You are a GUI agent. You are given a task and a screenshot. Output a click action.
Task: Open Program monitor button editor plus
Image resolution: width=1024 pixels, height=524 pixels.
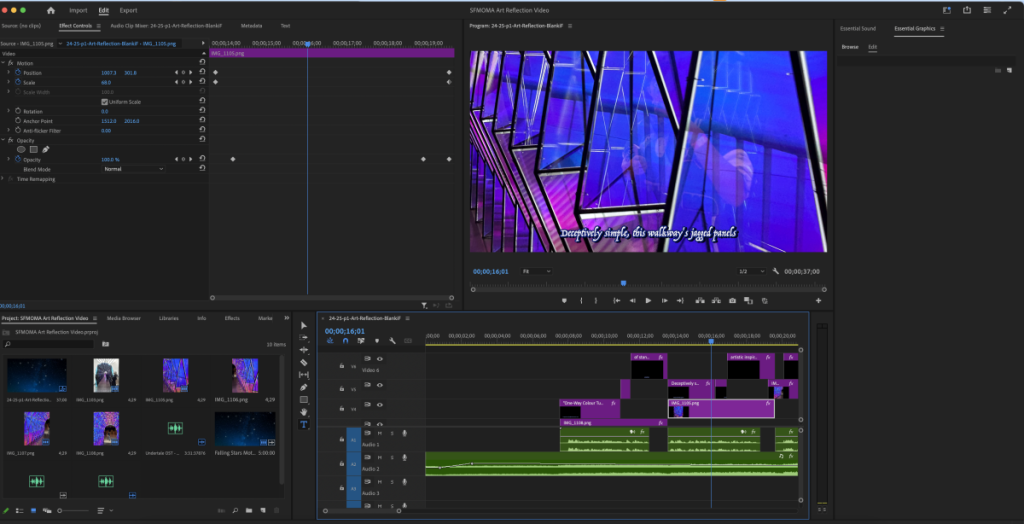click(818, 301)
